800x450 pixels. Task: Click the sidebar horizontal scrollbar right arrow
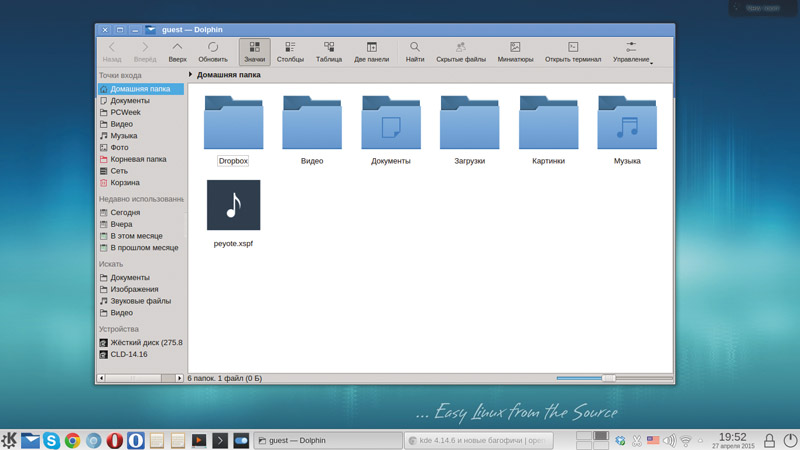coord(179,378)
